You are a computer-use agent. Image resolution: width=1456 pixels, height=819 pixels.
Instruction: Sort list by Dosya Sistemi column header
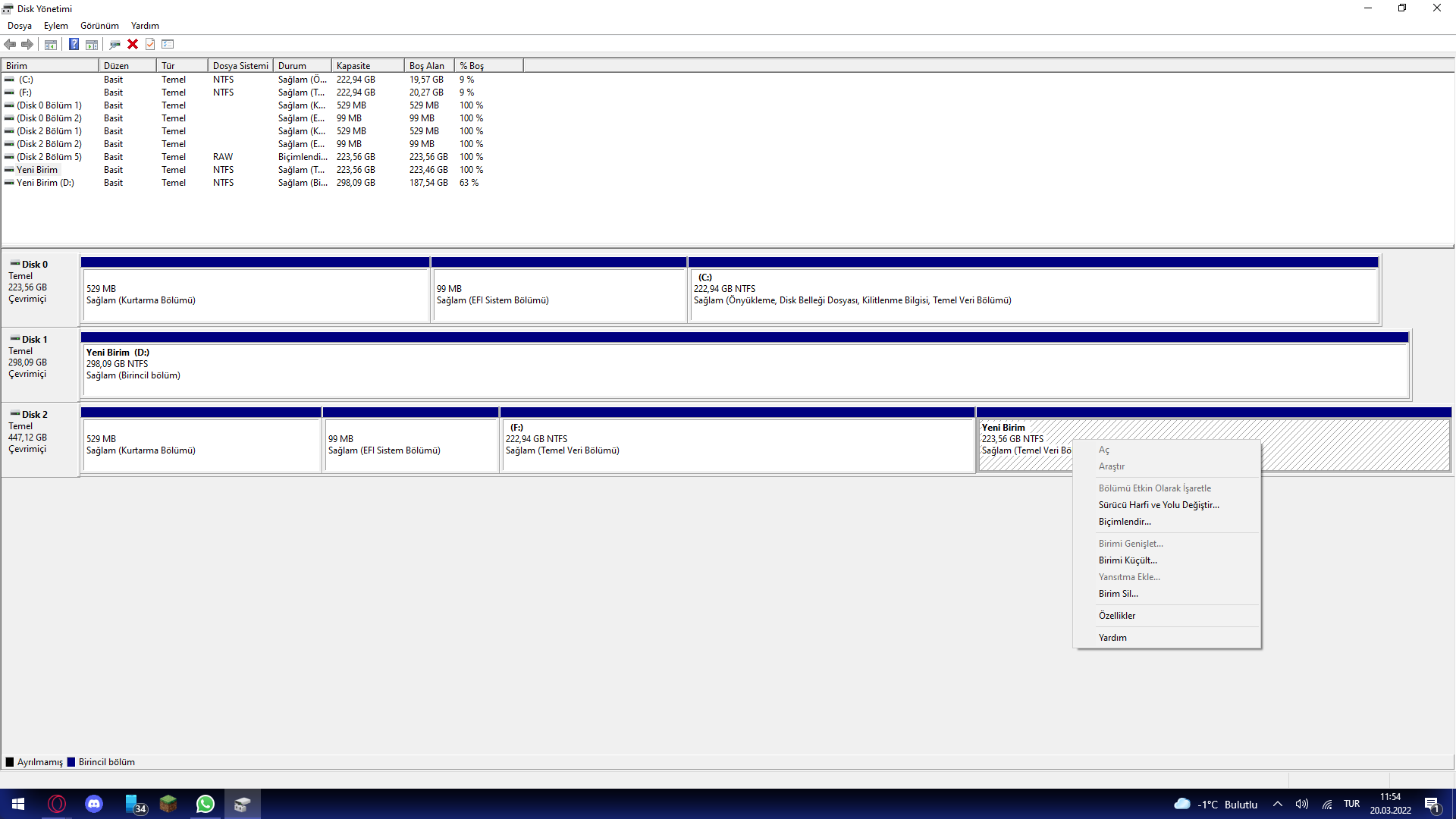pyautogui.click(x=240, y=66)
